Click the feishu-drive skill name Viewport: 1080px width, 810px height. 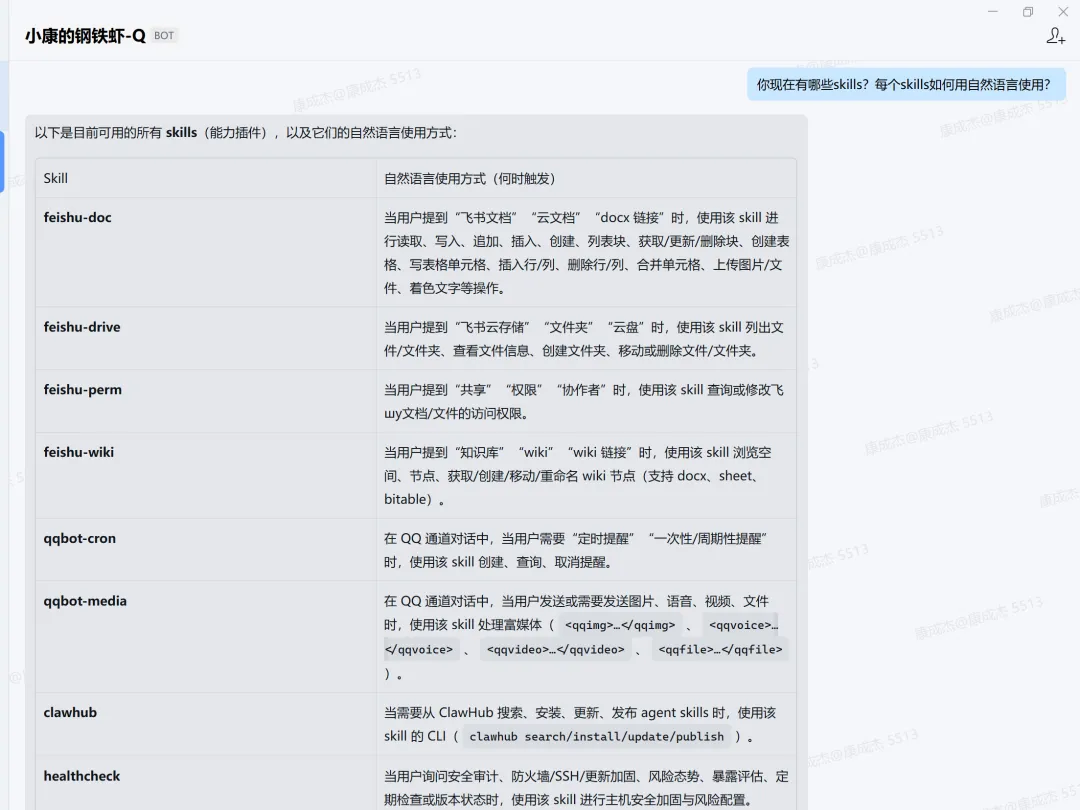tap(82, 327)
